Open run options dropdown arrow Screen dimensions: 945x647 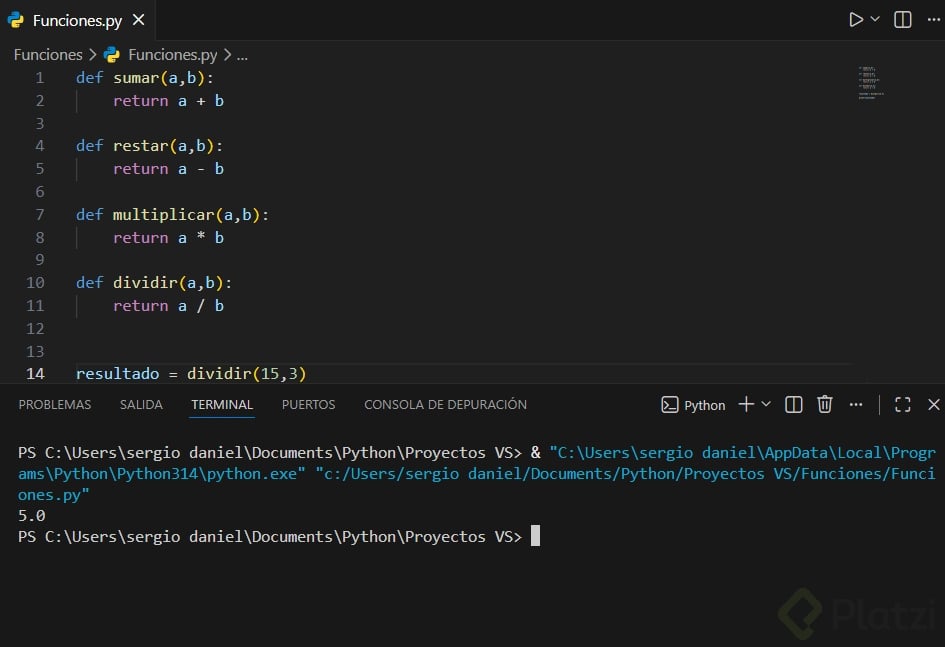[875, 19]
